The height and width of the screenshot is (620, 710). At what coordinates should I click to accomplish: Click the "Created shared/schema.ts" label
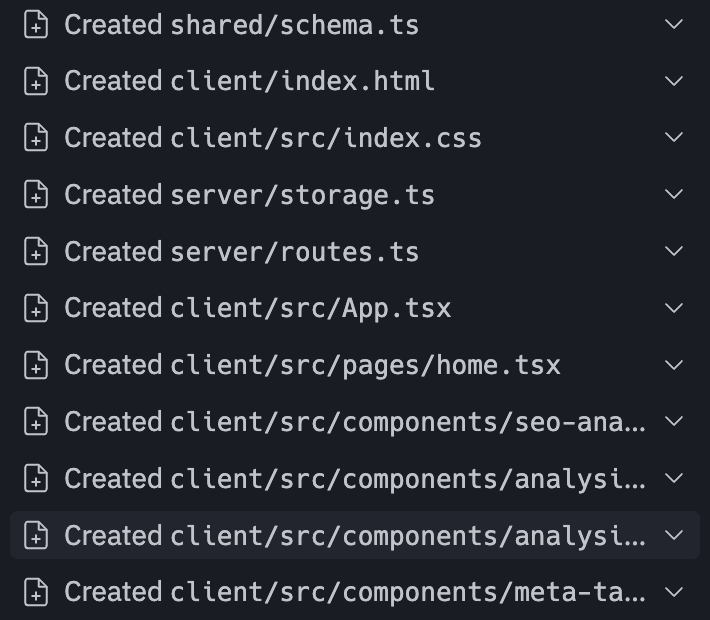[241, 24]
